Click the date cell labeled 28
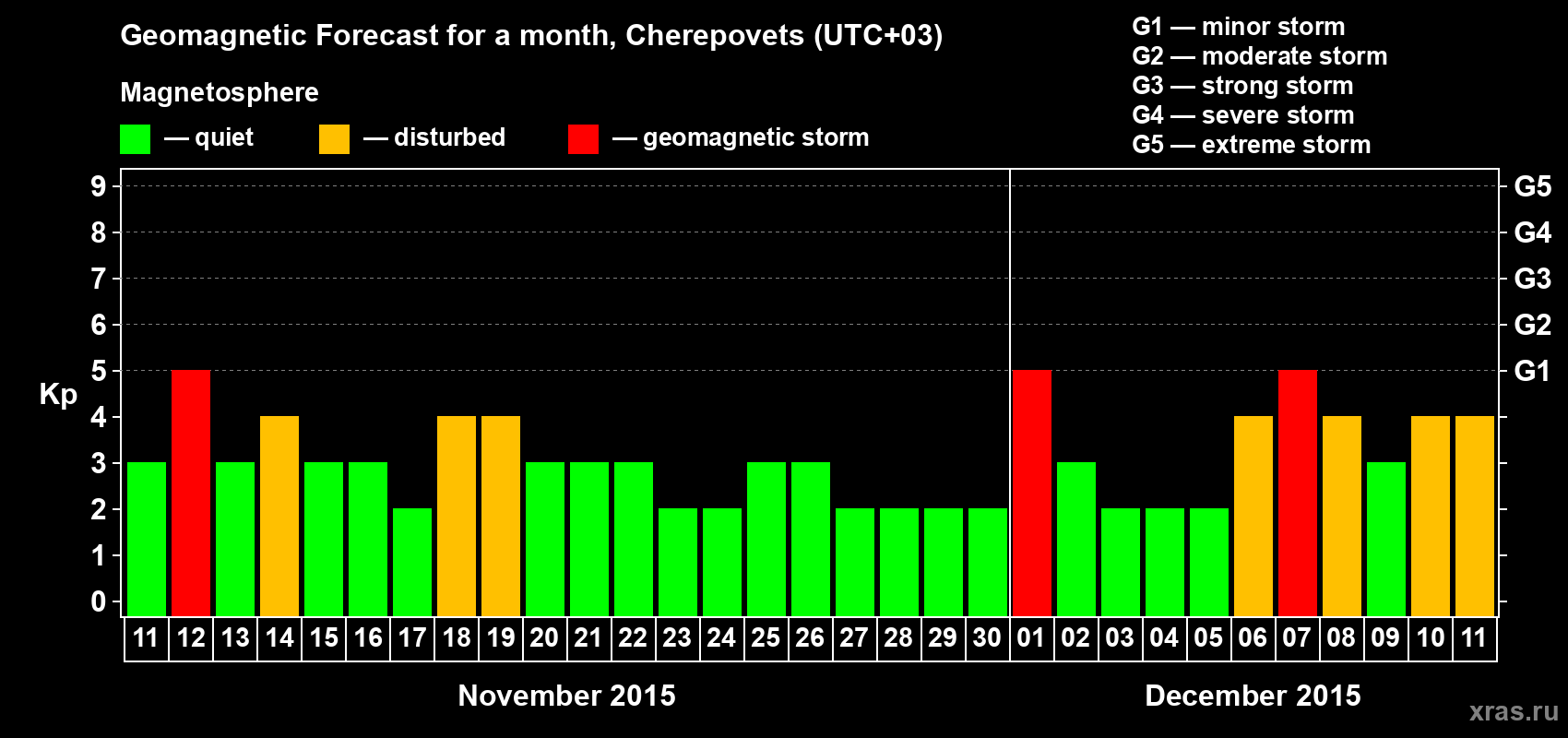Image resolution: width=1568 pixels, height=738 pixels. [899, 638]
